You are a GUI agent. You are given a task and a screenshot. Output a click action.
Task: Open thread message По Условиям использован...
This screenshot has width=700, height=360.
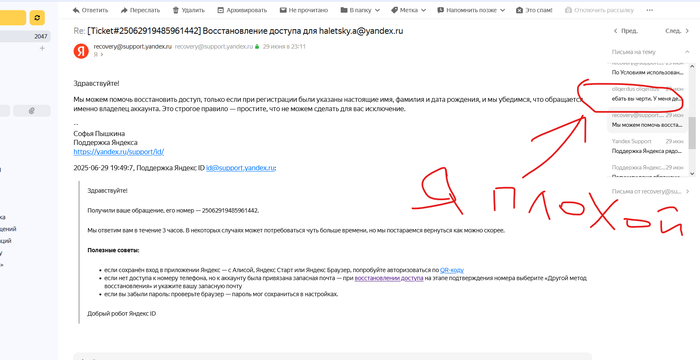pos(647,72)
